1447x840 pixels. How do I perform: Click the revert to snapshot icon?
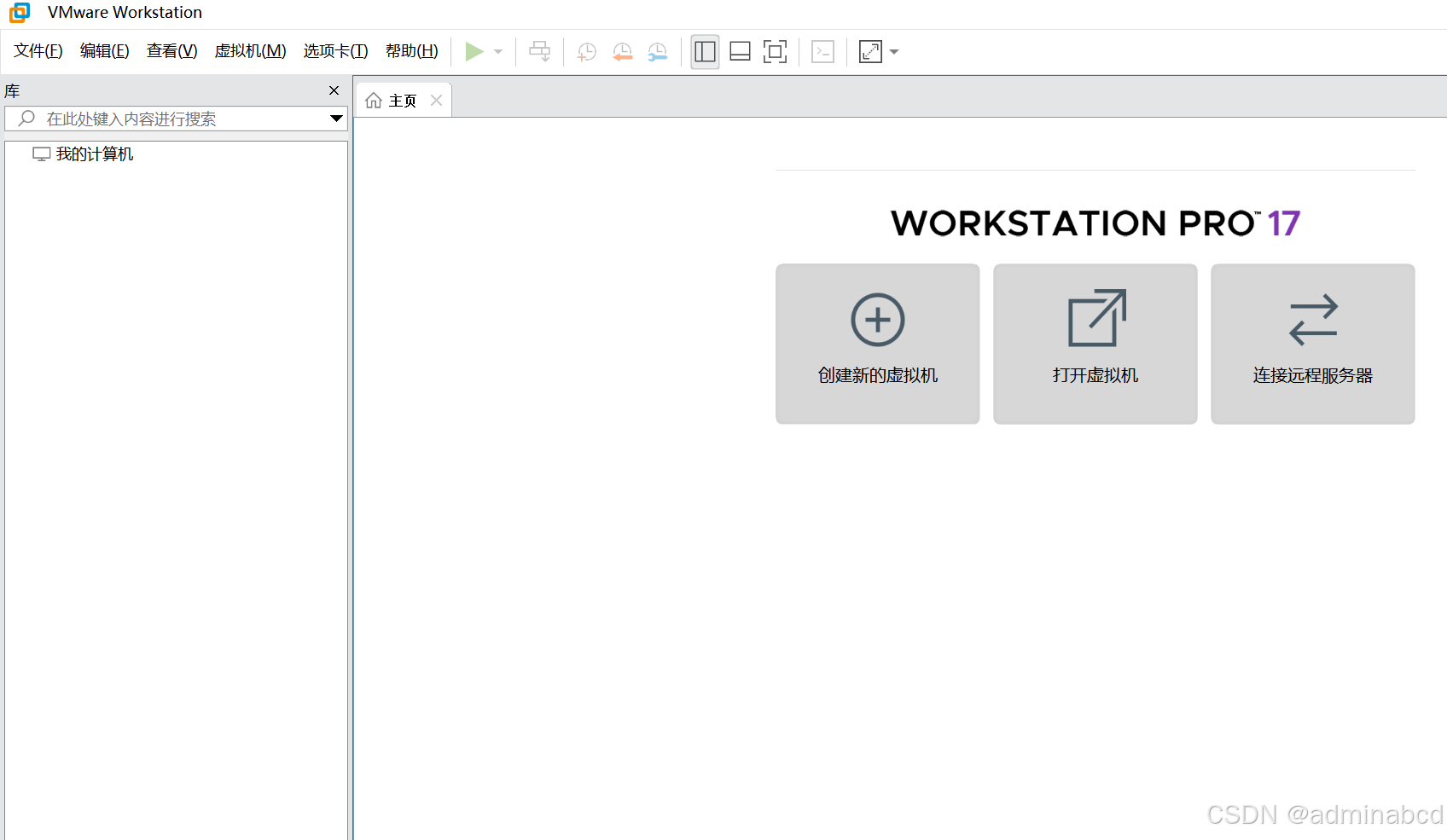tap(623, 52)
